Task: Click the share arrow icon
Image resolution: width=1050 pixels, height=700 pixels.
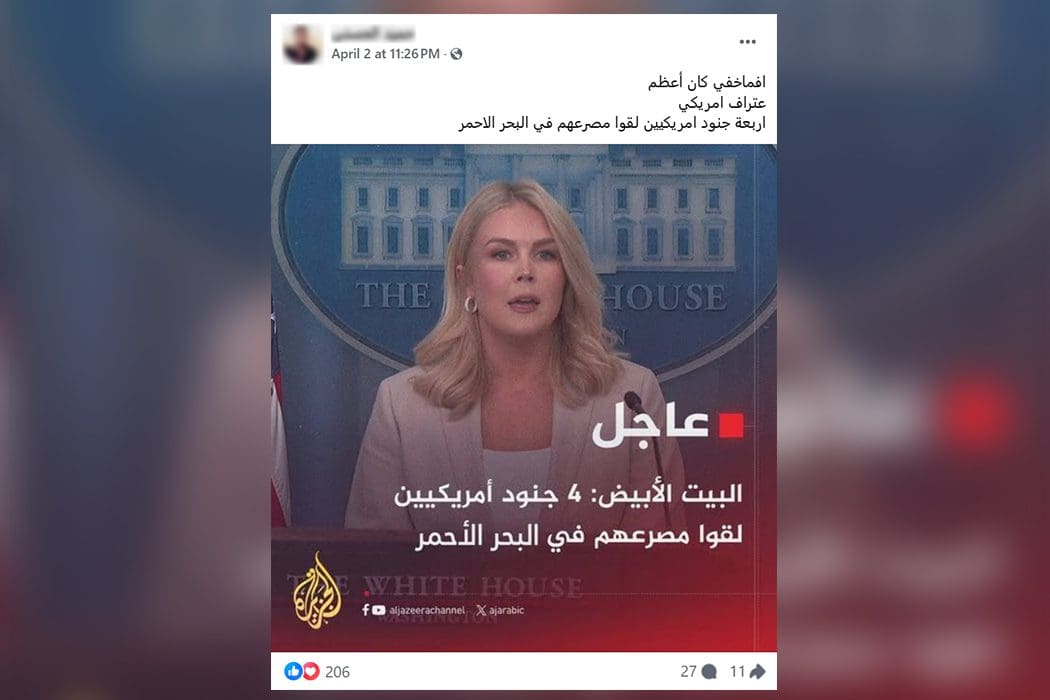Action: point(757,672)
